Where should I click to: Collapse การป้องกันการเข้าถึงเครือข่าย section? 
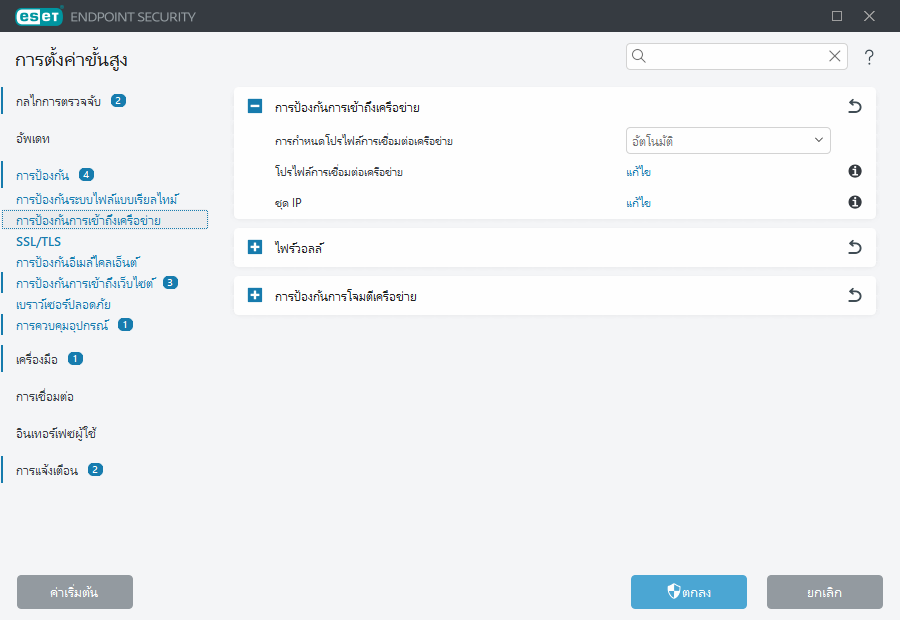point(255,106)
